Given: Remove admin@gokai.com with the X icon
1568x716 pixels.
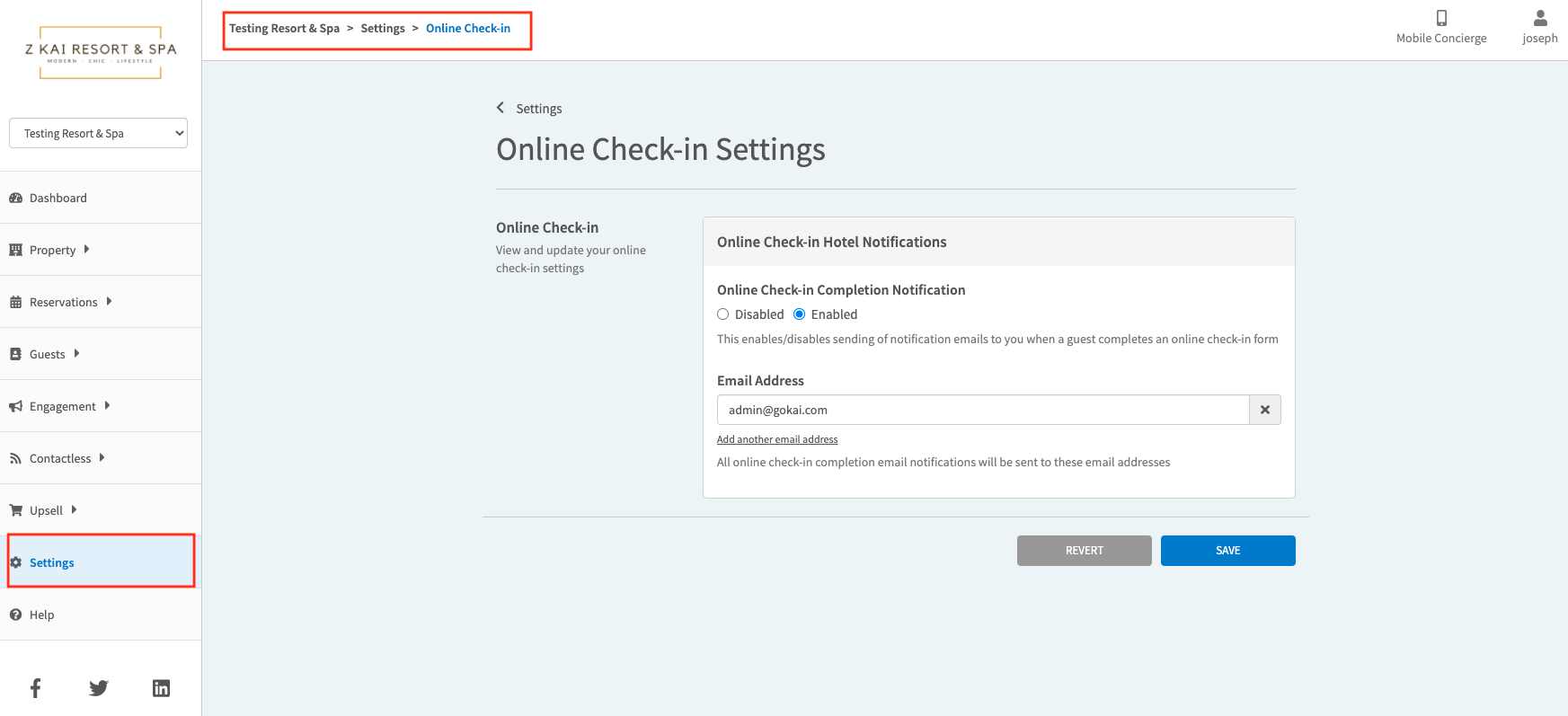Looking at the screenshot, I should pos(1264,410).
